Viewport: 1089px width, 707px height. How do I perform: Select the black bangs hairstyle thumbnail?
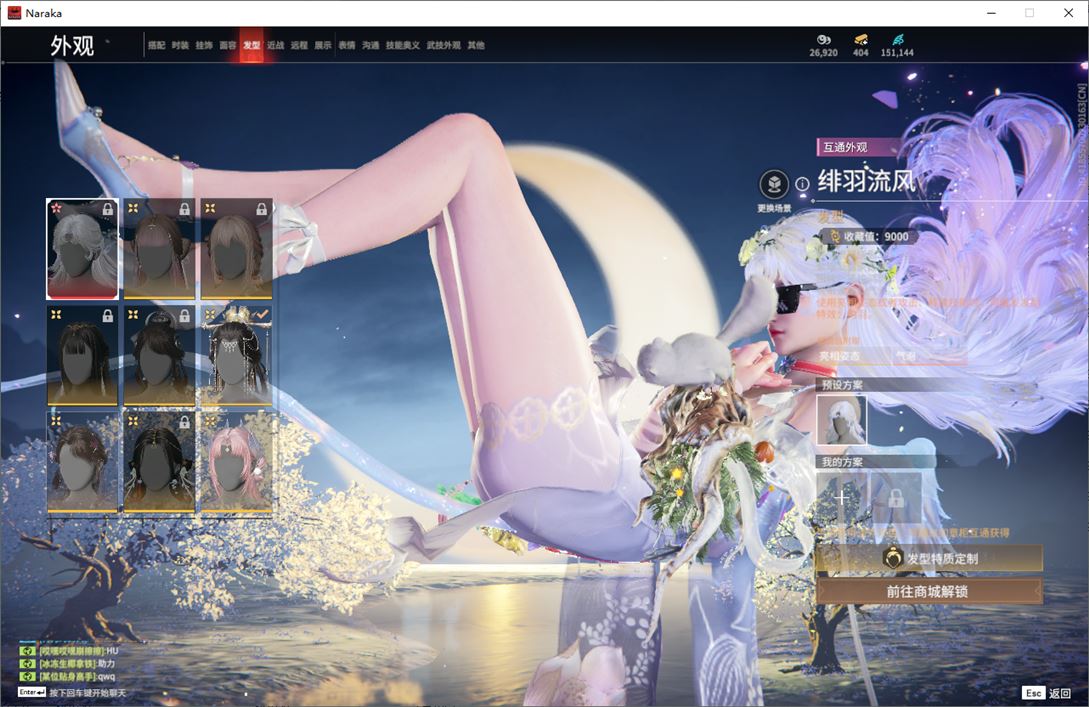[82, 355]
